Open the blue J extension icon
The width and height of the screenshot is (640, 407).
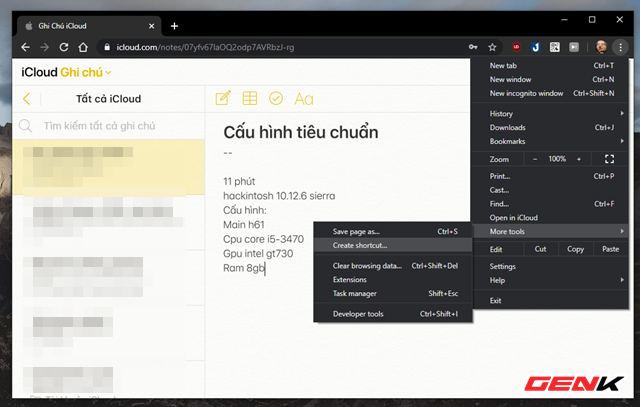(536, 47)
